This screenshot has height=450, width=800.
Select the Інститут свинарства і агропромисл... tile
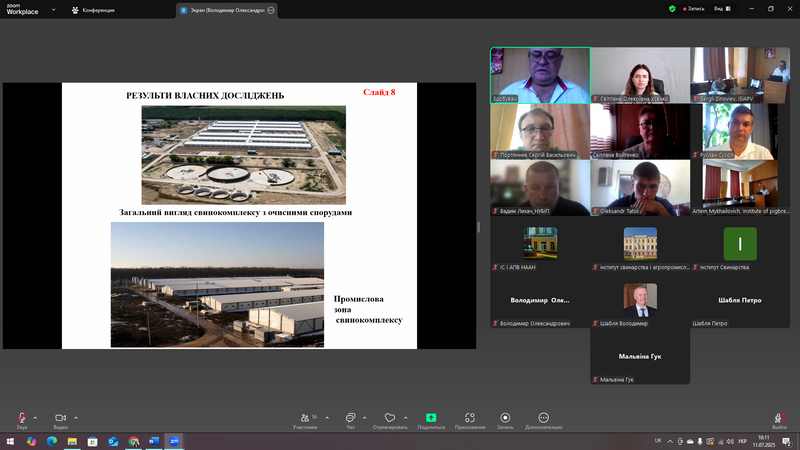pyautogui.click(x=640, y=244)
